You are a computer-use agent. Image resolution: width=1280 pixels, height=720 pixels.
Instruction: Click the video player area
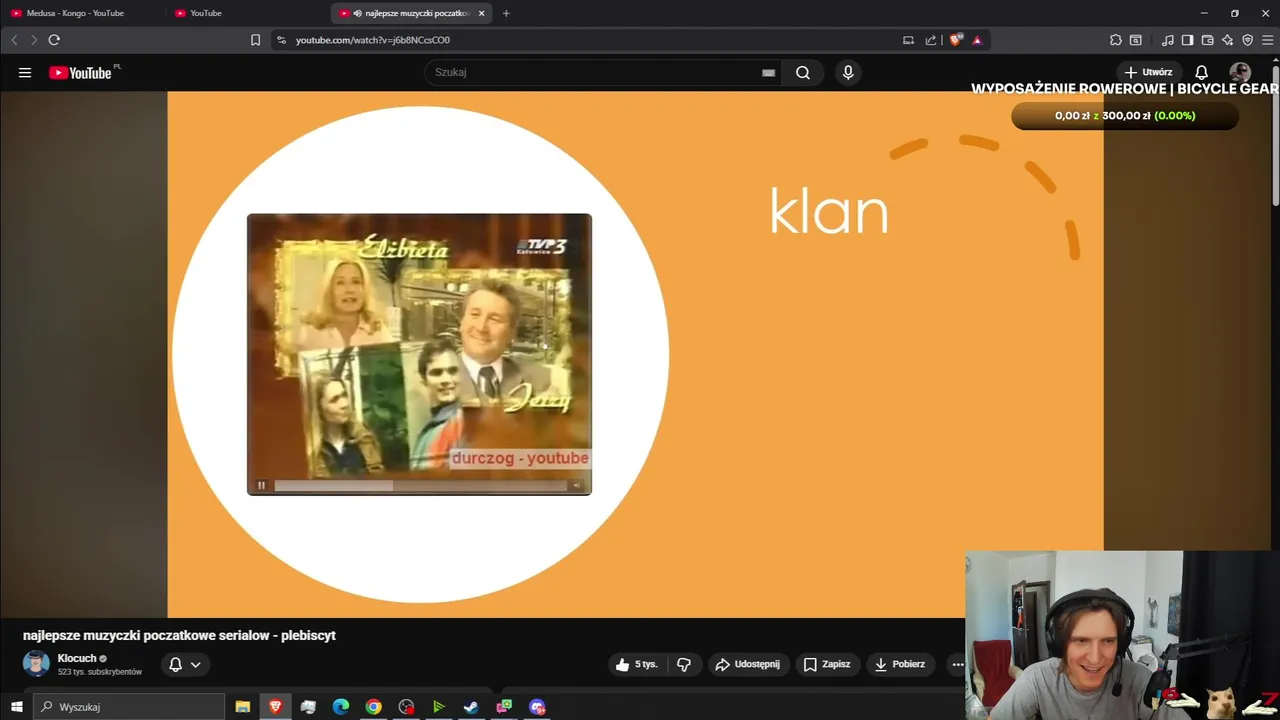click(635, 354)
